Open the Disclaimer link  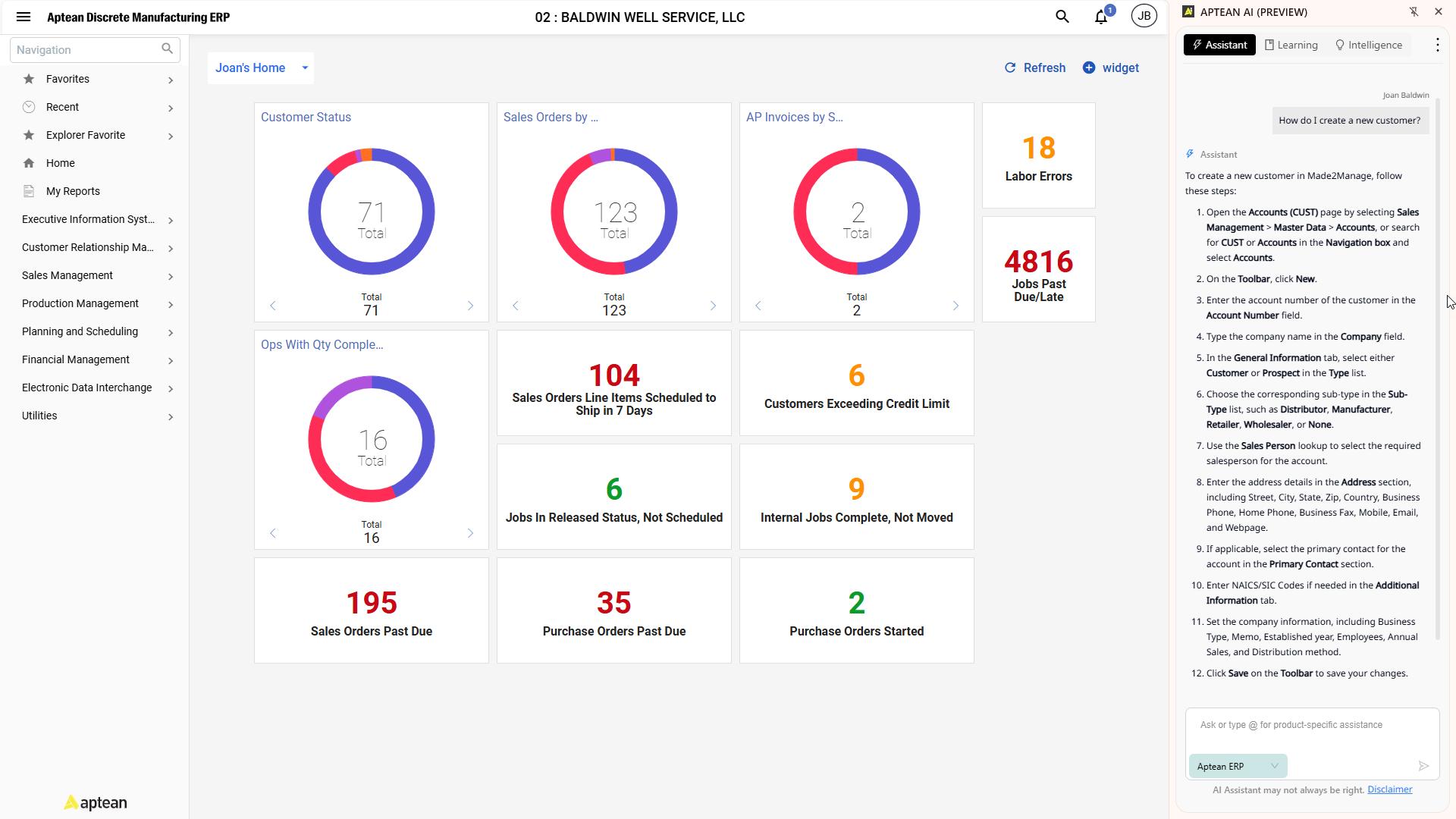[x=1389, y=789]
